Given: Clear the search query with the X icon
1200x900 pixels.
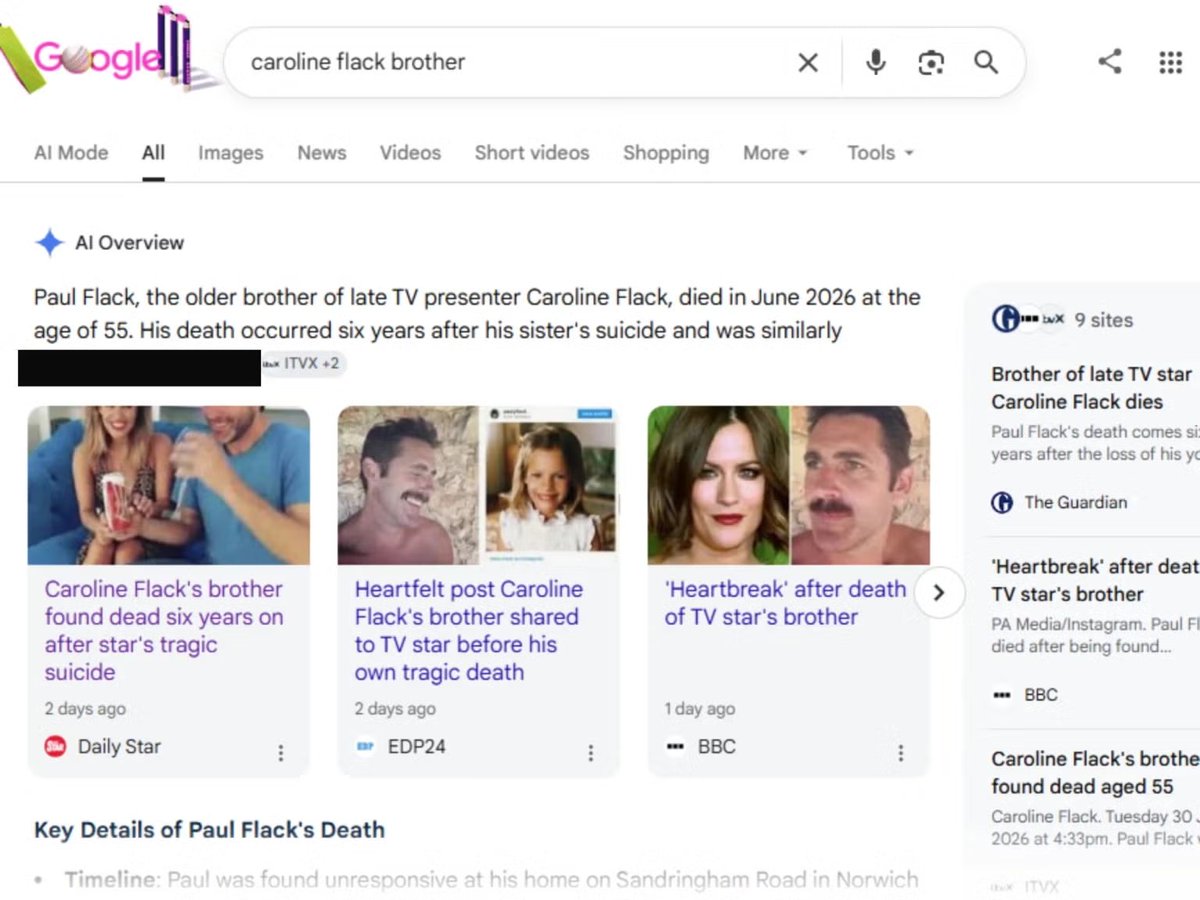Looking at the screenshot, I should [808, 63].
